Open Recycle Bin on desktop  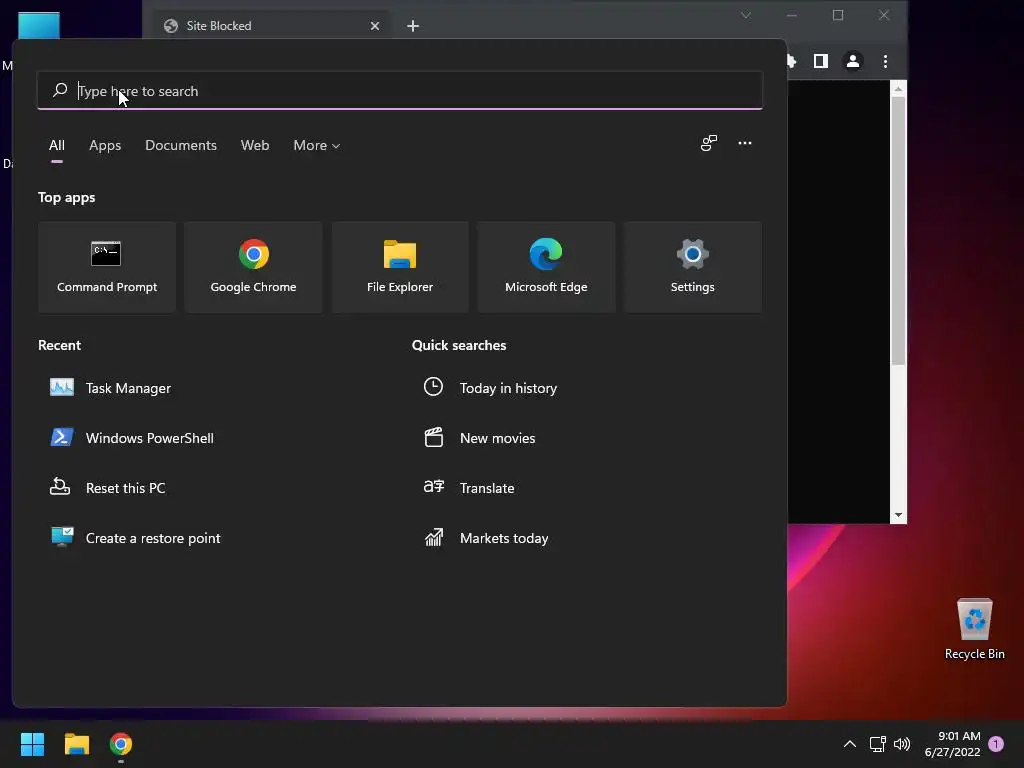click(x=974, y=629)
